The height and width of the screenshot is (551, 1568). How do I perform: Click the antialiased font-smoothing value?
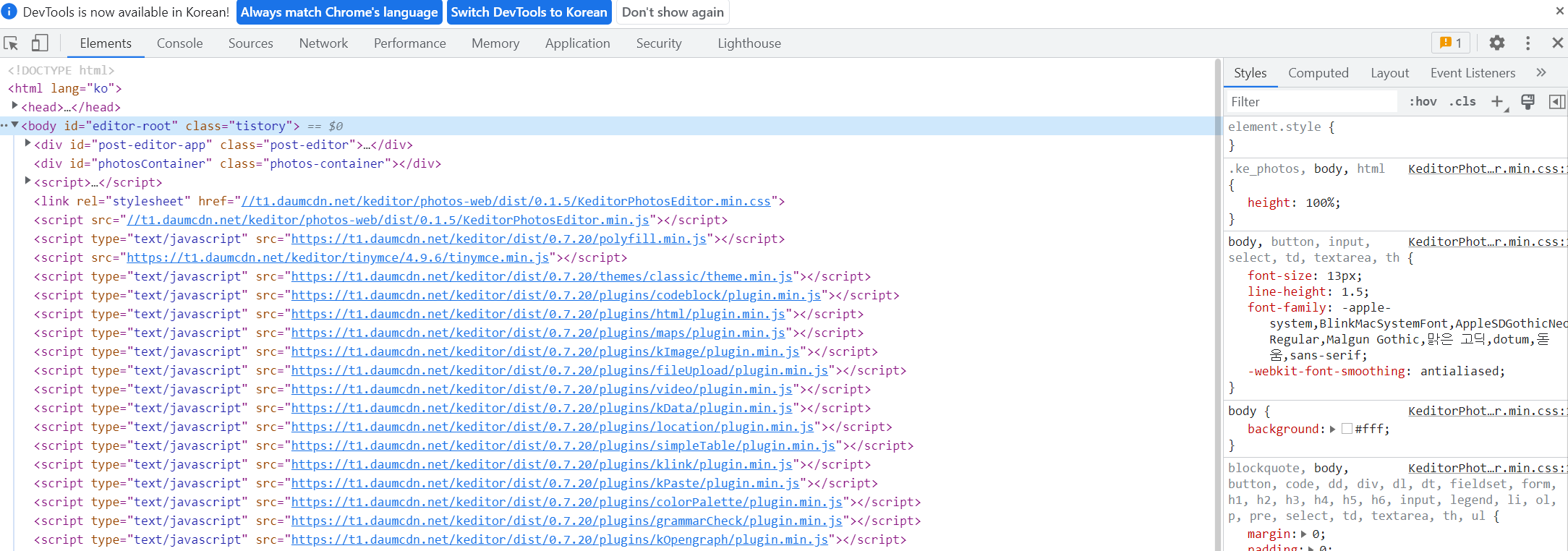tap(1459, 371)
